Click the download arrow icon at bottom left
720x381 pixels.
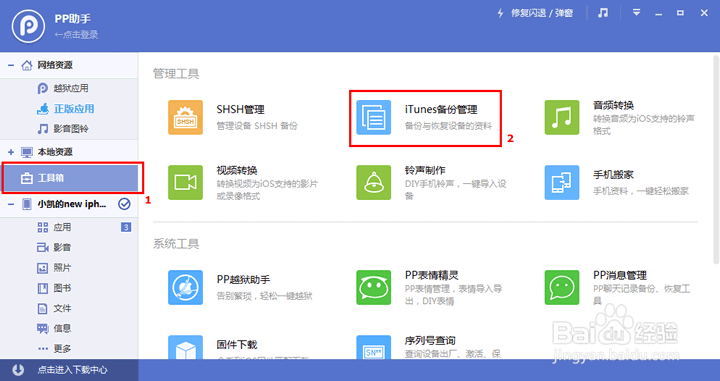pos(18,370)
